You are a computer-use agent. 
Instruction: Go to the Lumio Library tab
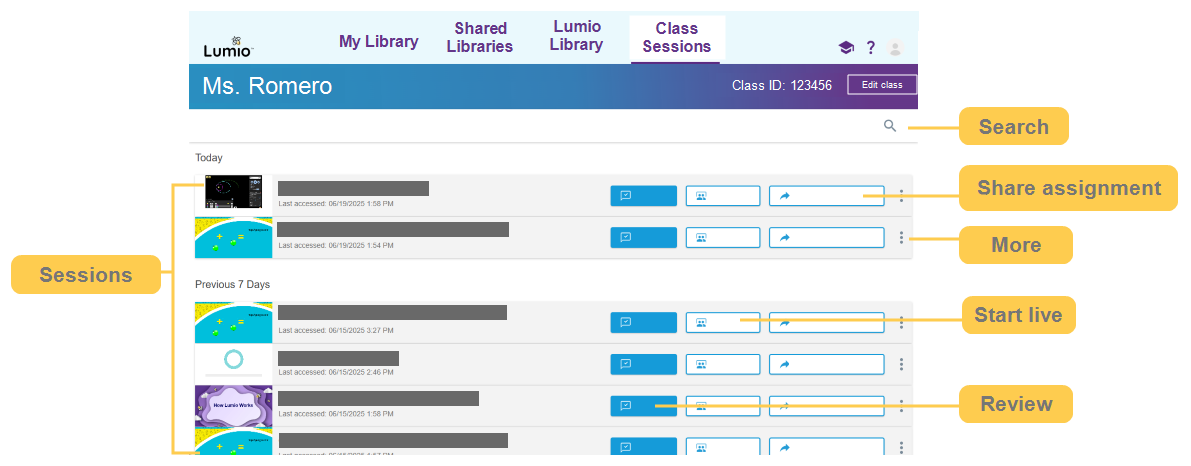tap(577, 36)
